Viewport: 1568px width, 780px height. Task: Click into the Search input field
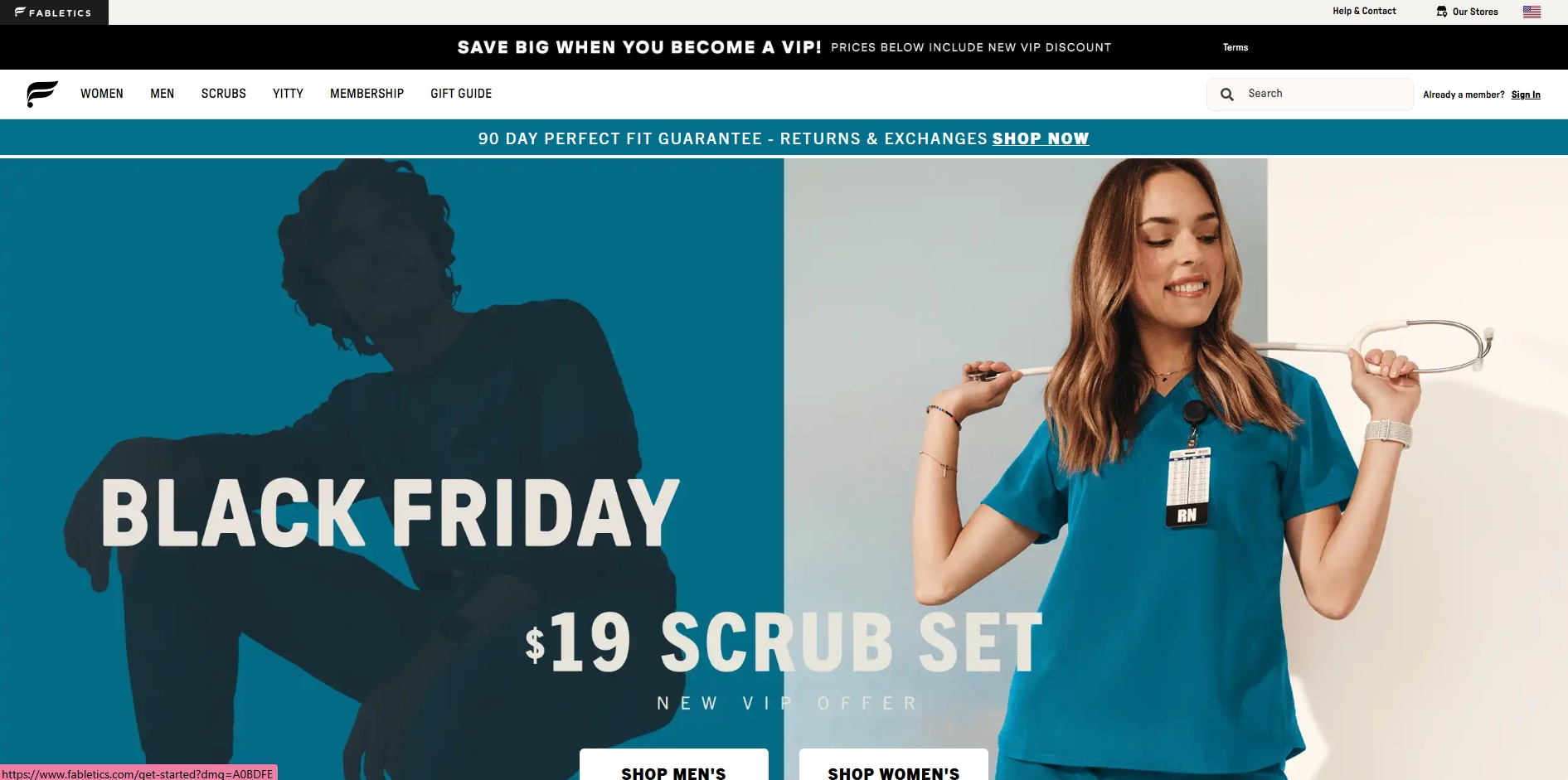(1310, 94)
